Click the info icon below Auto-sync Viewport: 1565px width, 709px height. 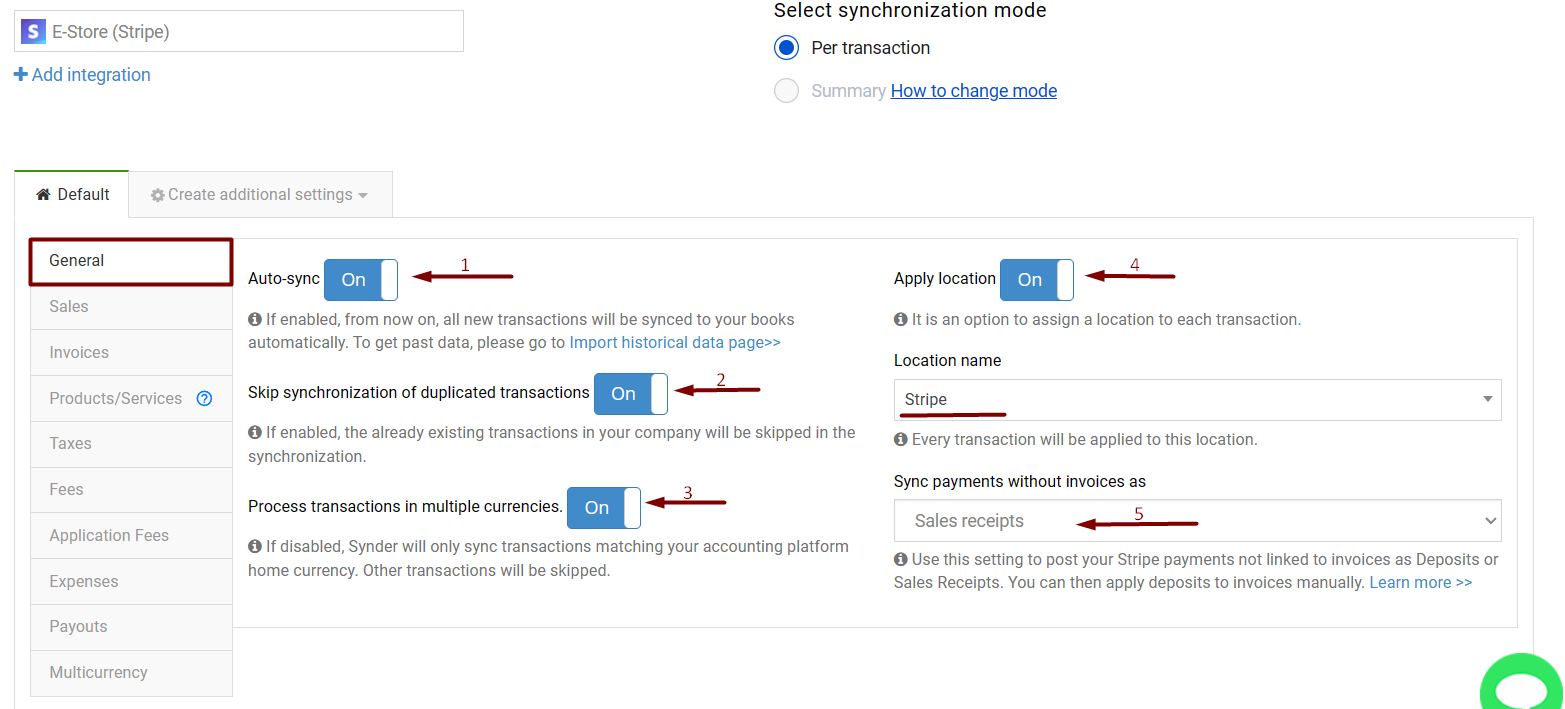[254, 319]
